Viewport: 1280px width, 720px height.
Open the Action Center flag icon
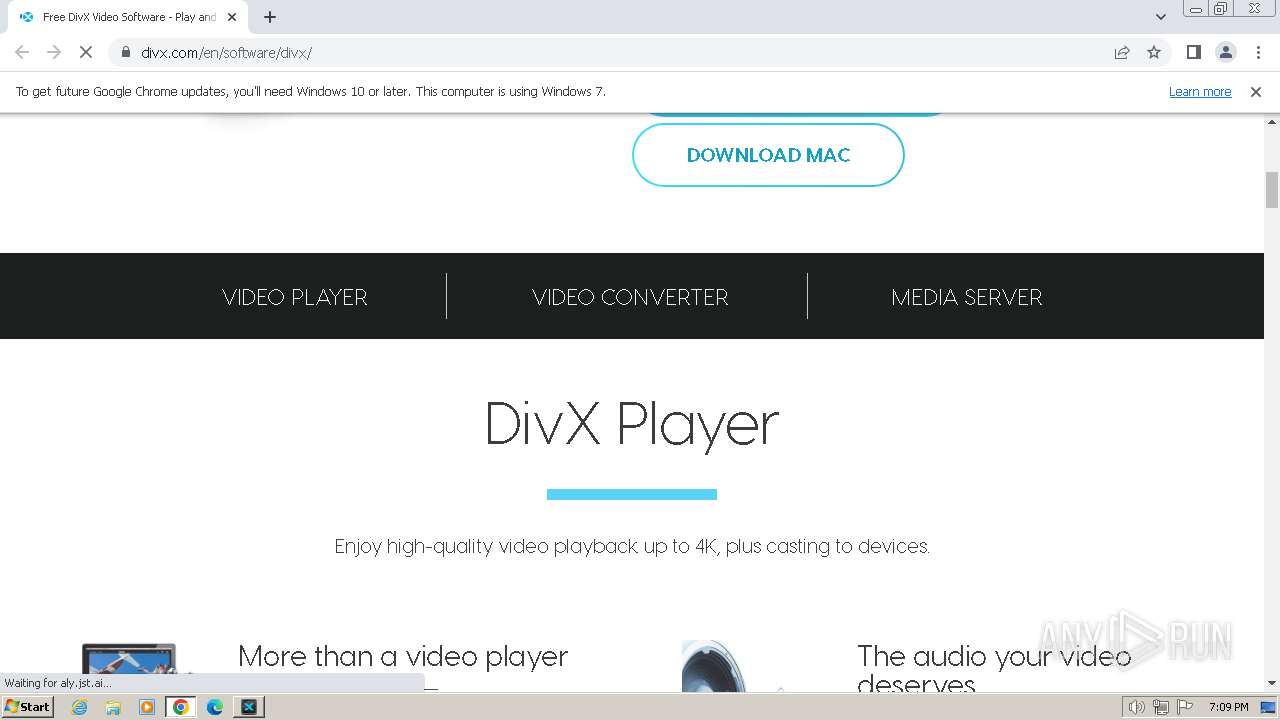pos(1185,707)
